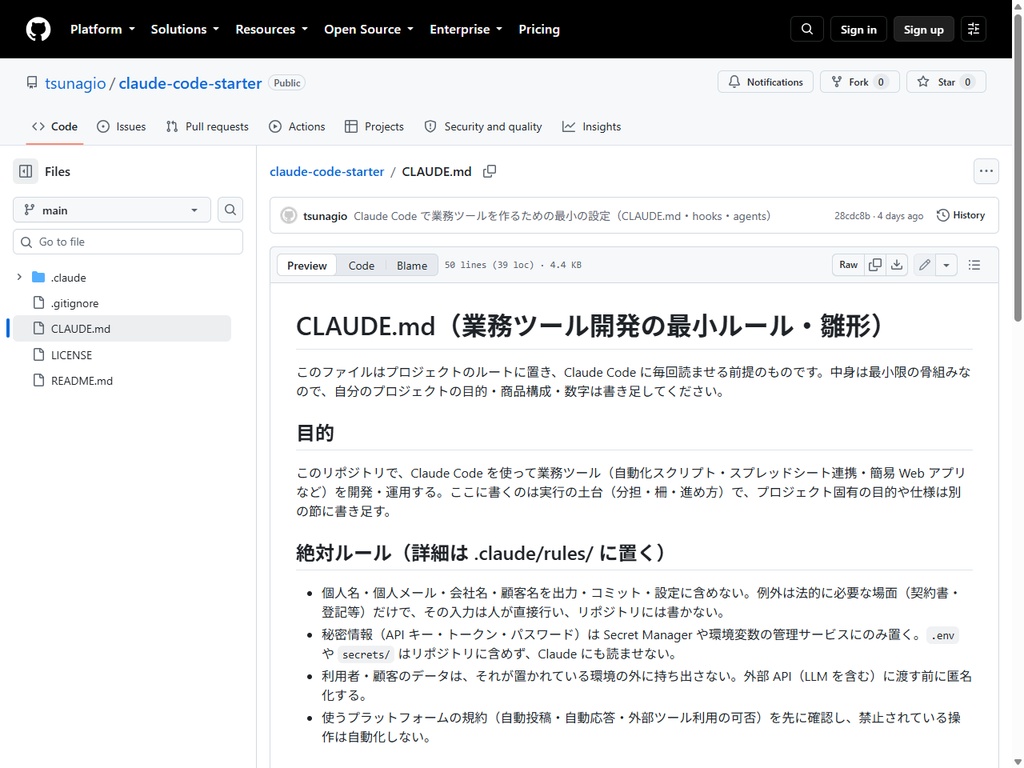Open the search magnifier in the header
This screenshot has height=768, width=1024.
click(807, 29)
